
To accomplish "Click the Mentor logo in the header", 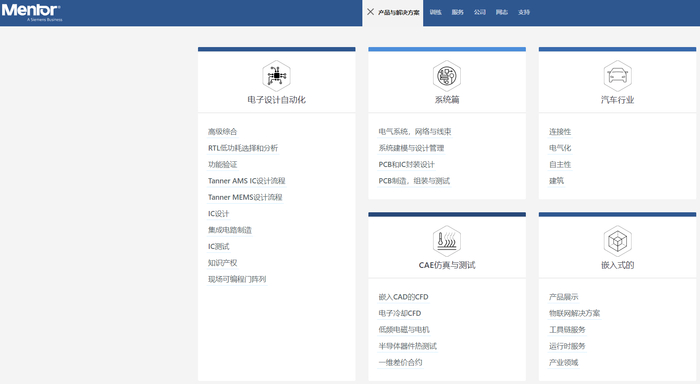I will tap(31, 12).
